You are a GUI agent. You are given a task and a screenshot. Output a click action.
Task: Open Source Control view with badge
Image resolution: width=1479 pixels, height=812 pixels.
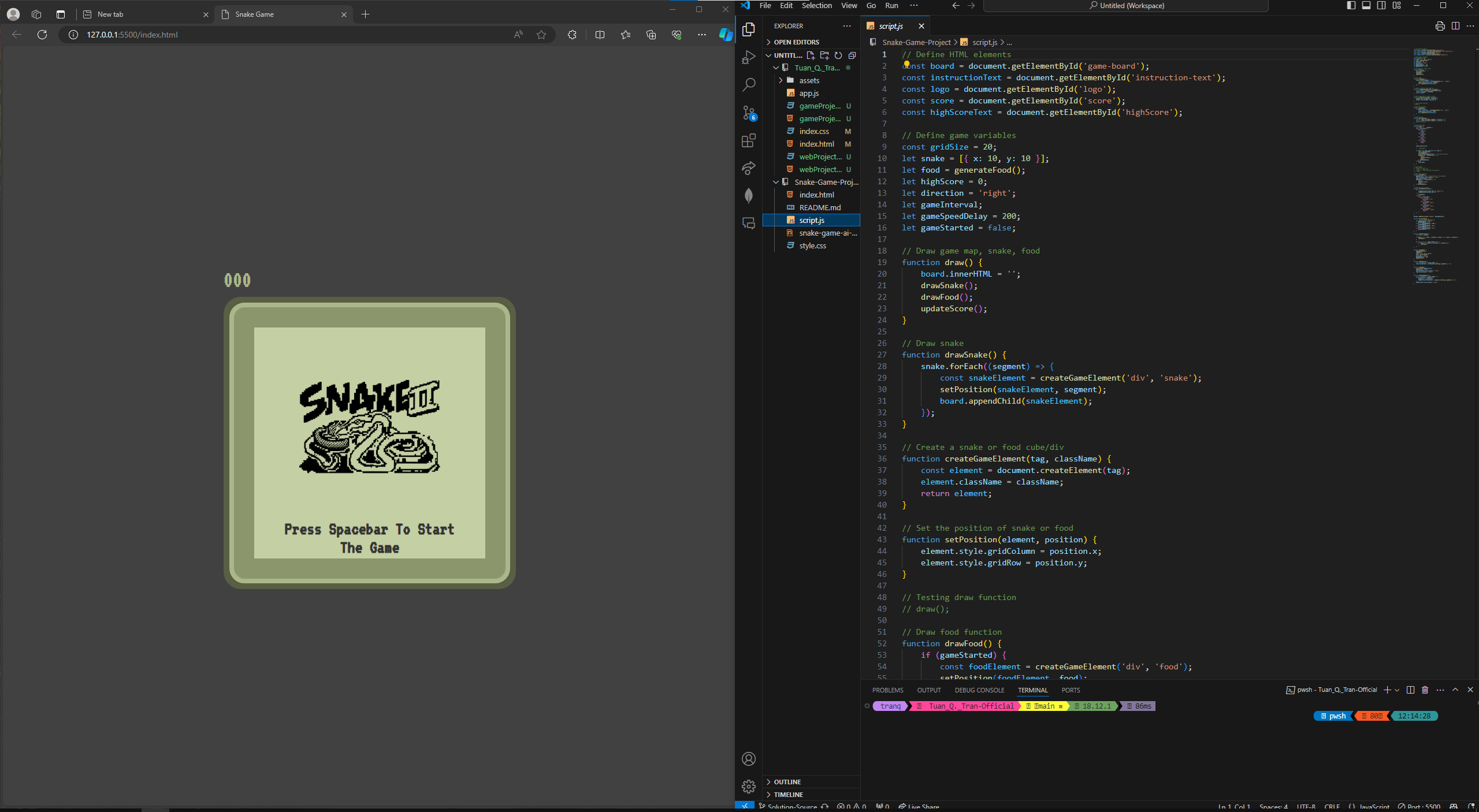click(x=749, y=113)
